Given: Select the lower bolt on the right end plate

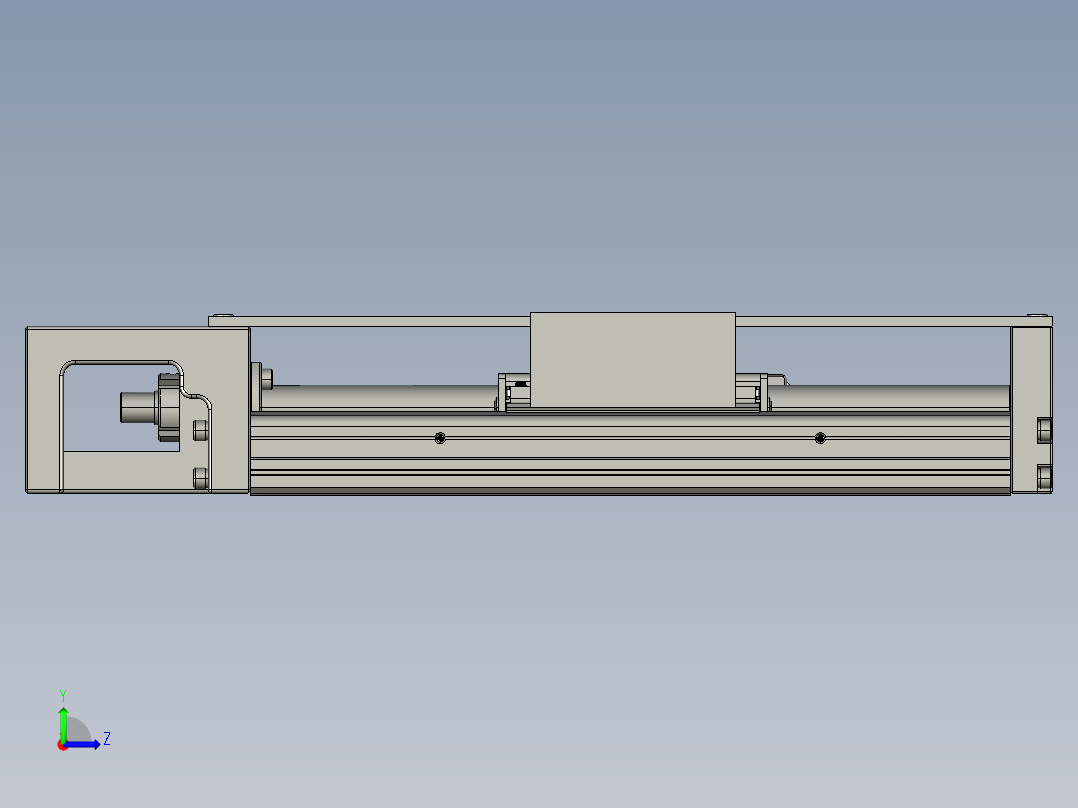Looking at the screenshot, I should (1044, 477).
